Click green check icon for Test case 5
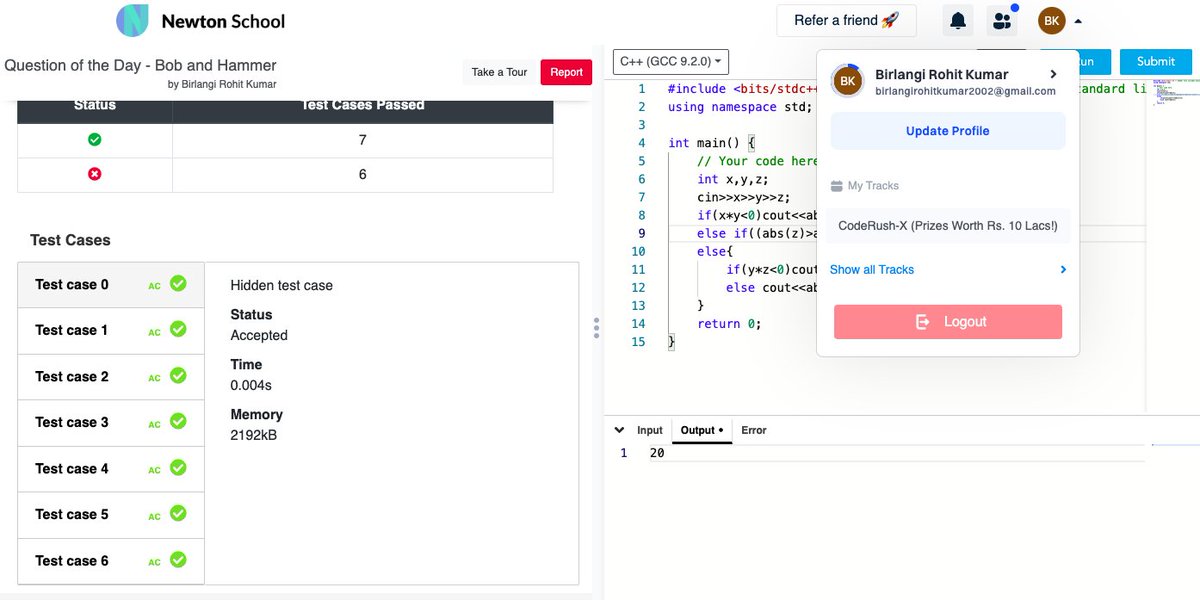 (x=178, y=513)
